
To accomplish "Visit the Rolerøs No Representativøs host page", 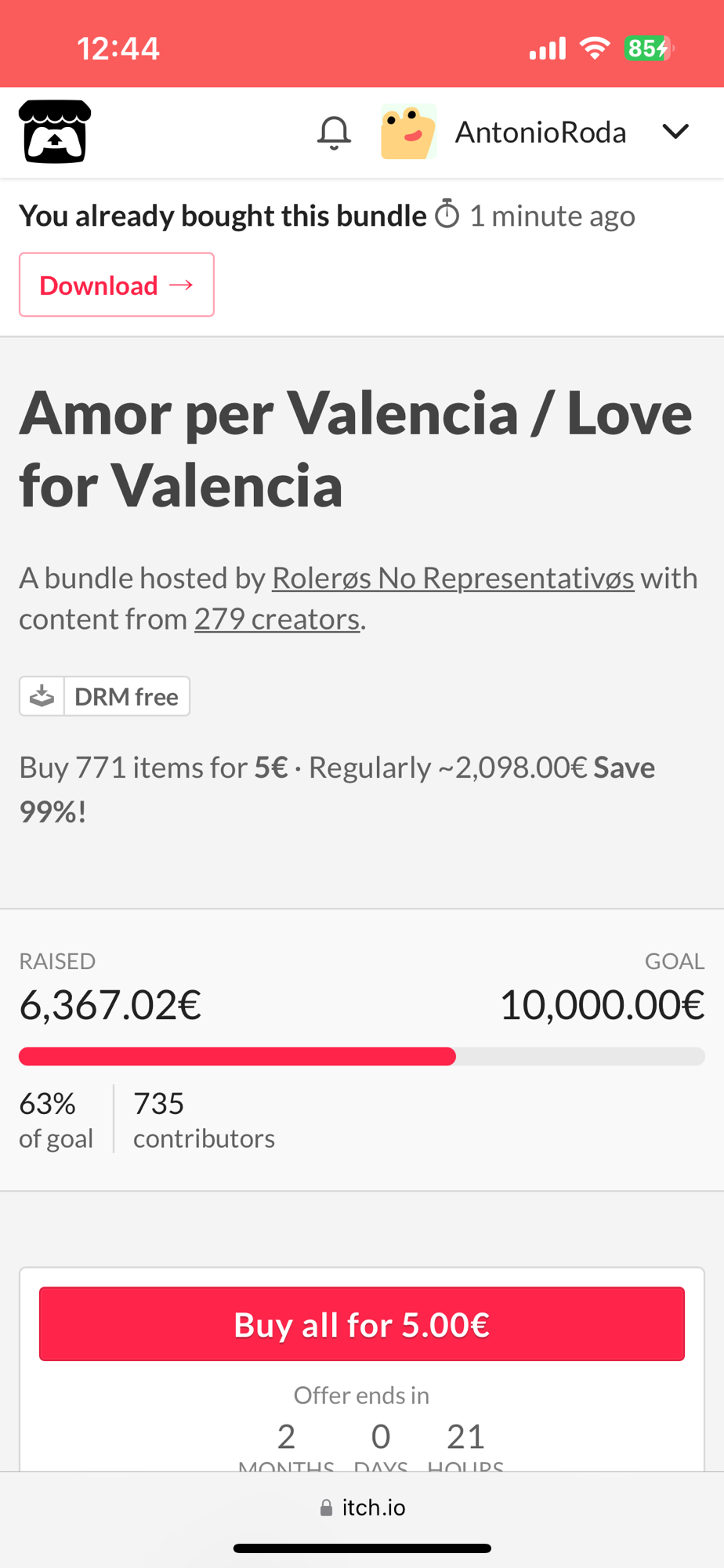I will [x=453, y=579].
